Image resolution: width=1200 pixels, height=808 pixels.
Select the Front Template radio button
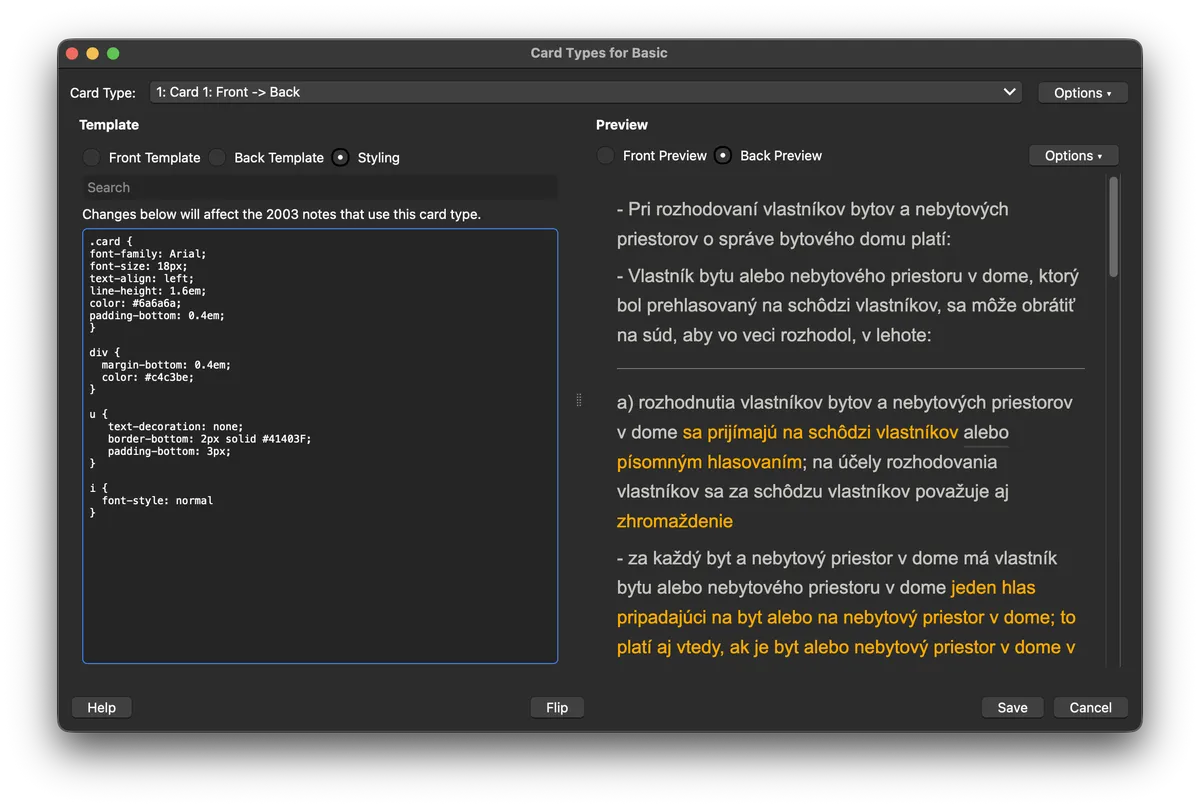[92, 158]
